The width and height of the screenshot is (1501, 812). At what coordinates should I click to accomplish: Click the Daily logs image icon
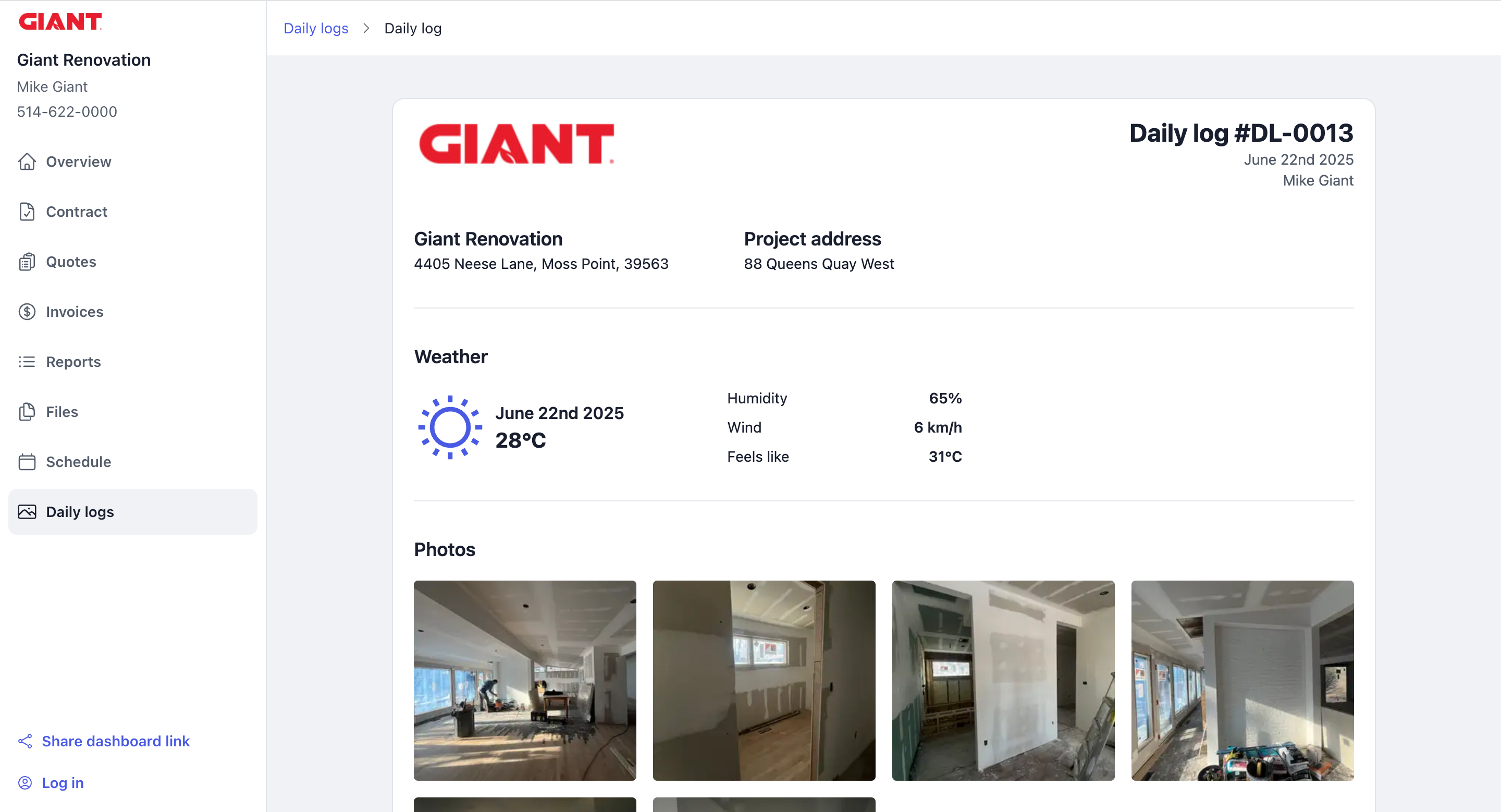[27, 512]
